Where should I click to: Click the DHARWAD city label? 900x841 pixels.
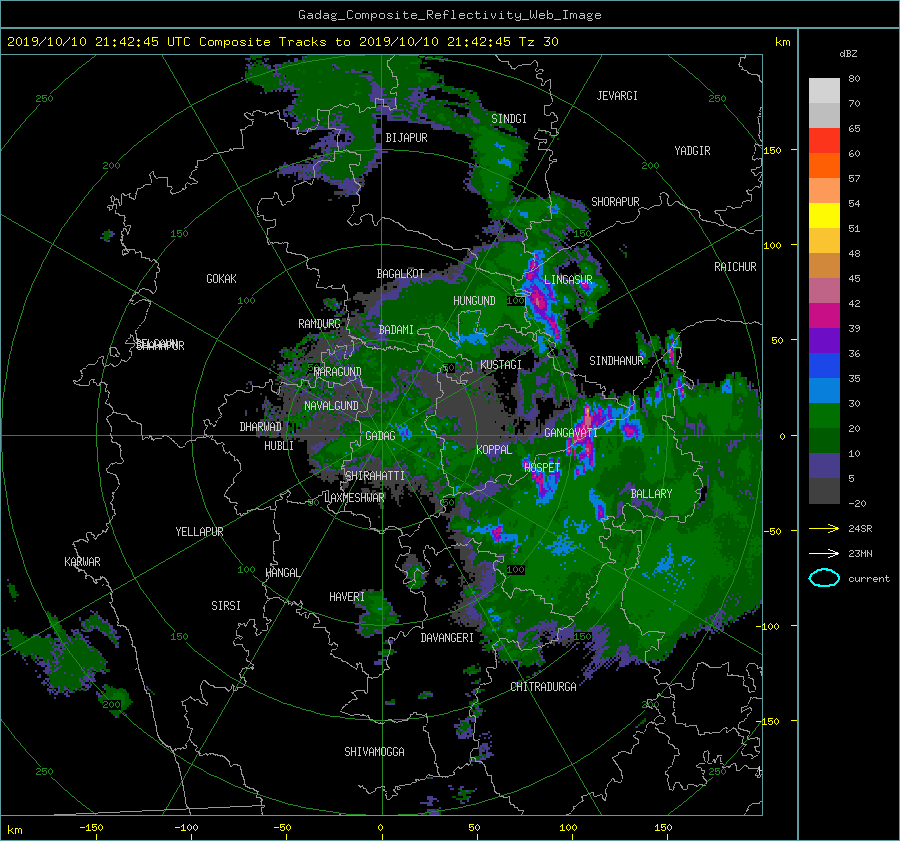tap(261, 427)
